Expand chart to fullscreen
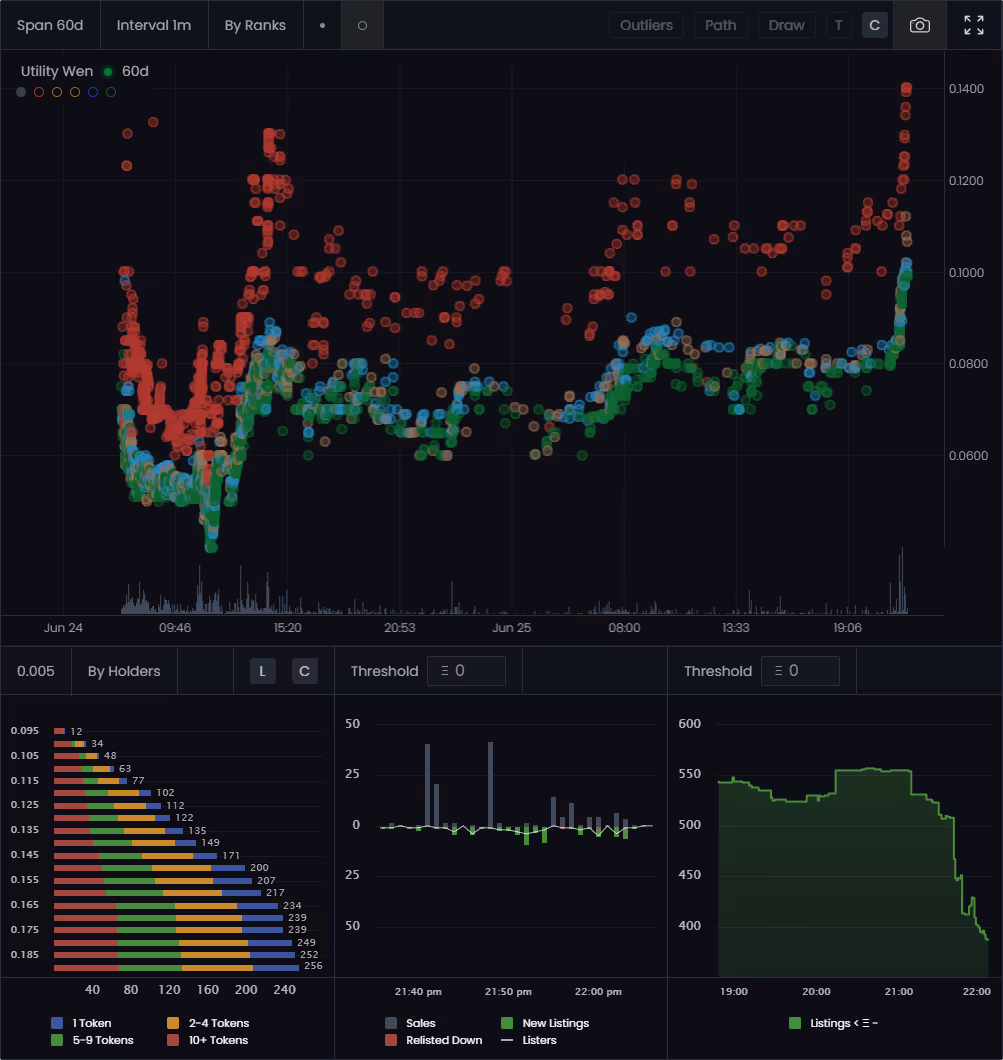 (x=973, y=25)
